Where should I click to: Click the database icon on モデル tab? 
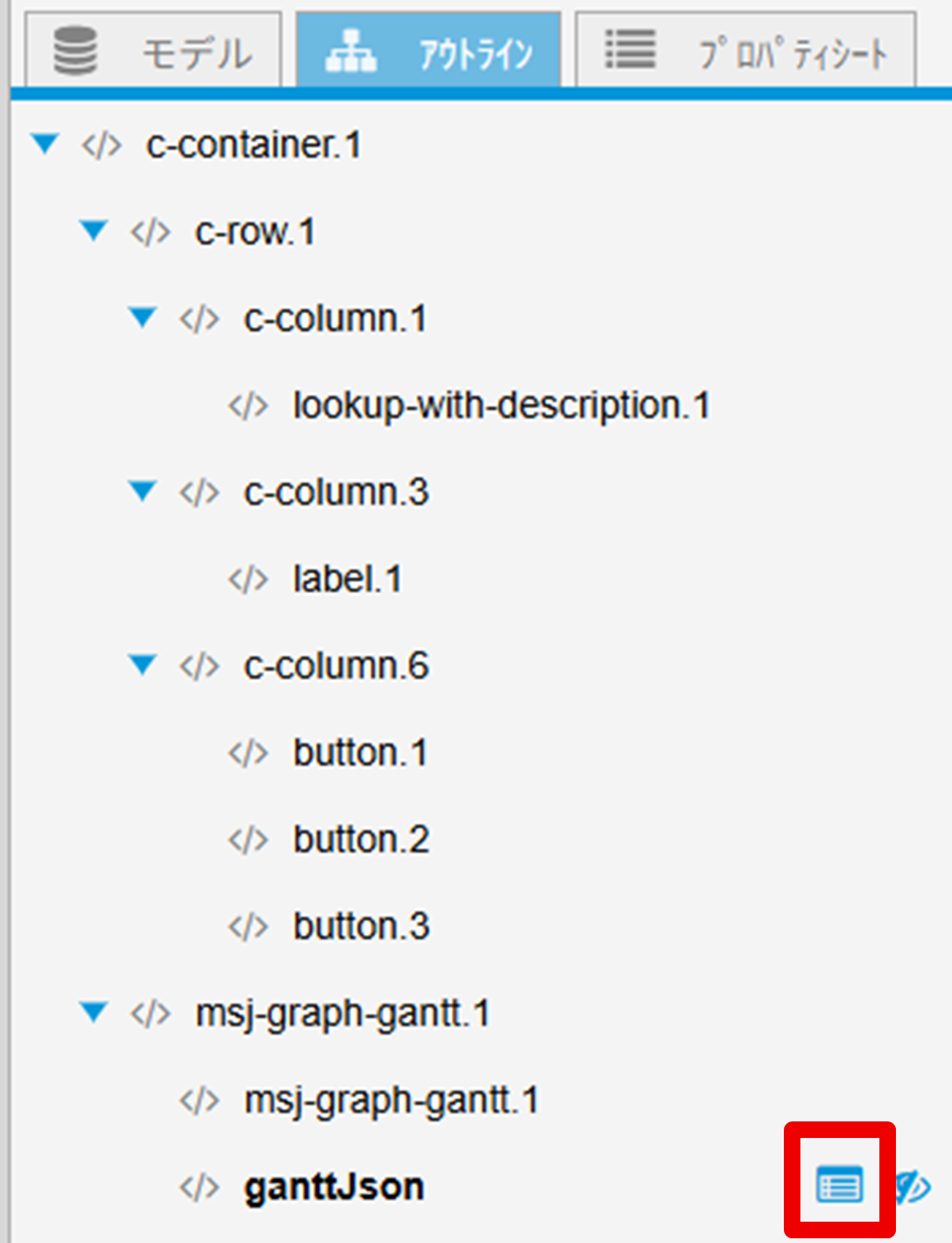point(75,51)
